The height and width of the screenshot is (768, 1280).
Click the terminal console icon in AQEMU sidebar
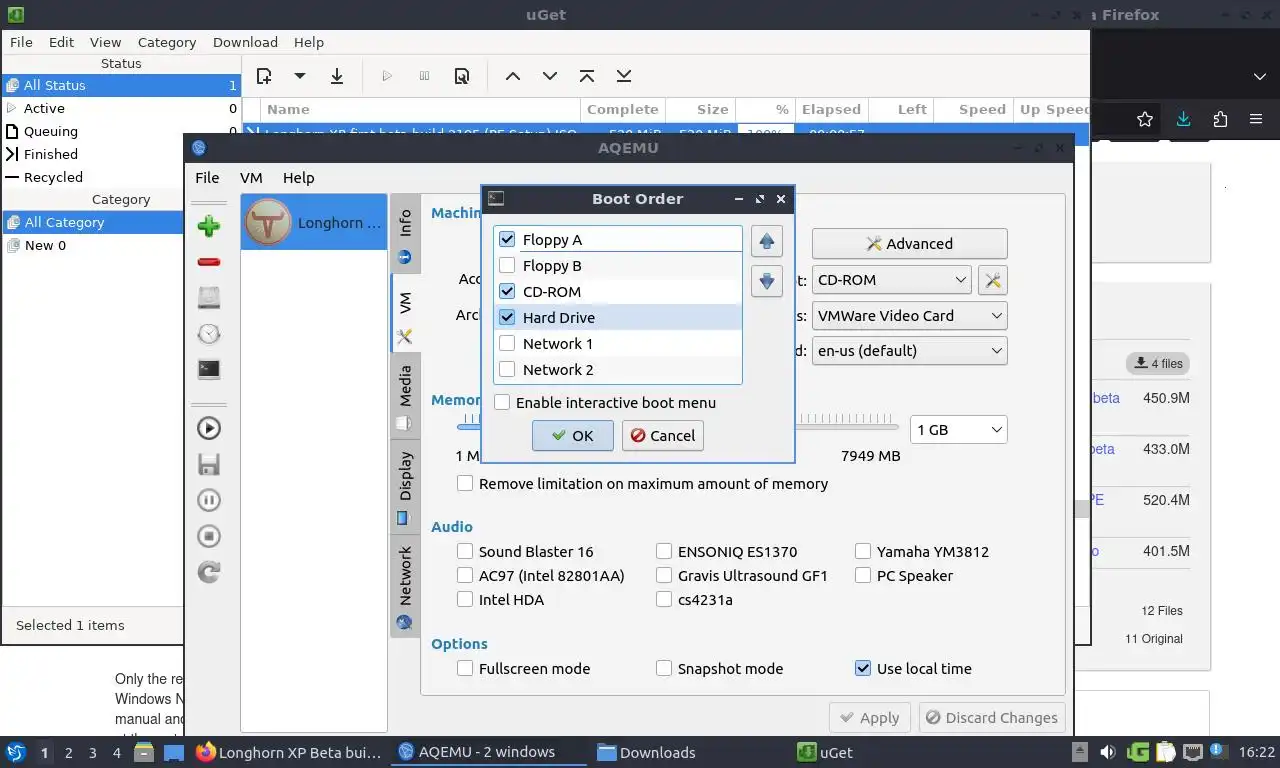pyautogui.click(x=209, y=369)
